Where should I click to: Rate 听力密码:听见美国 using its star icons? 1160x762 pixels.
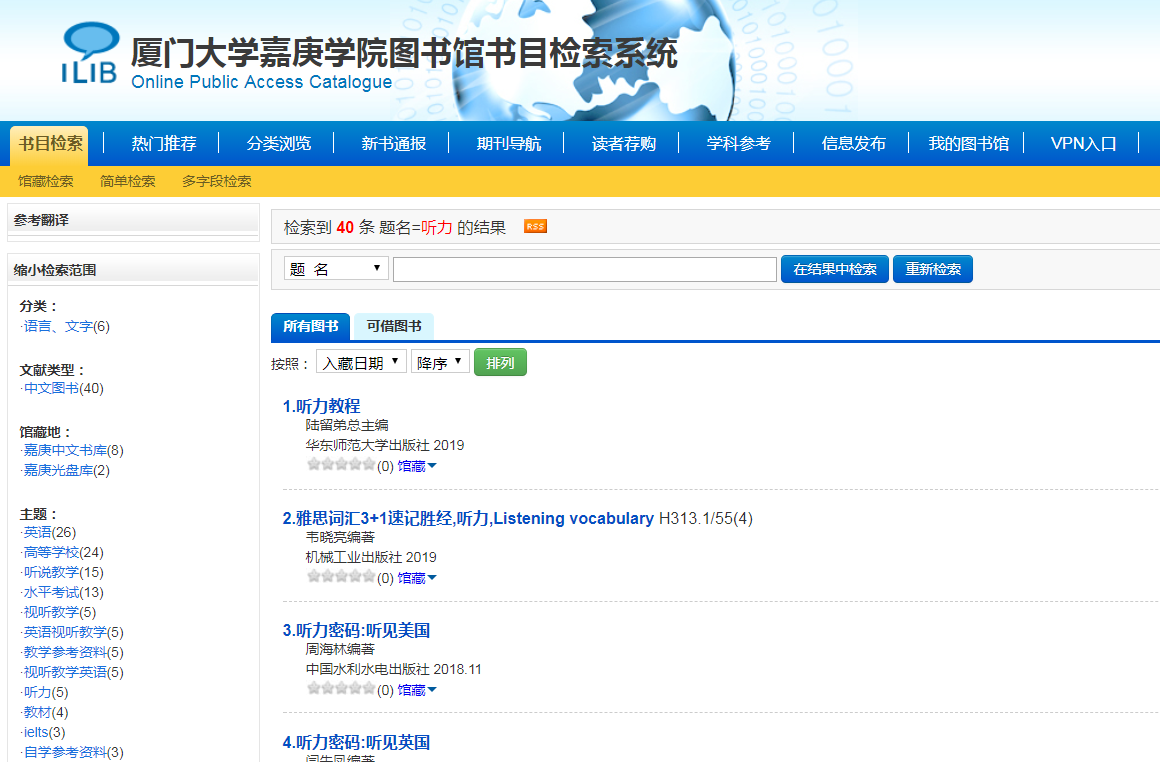[x=340, y=689]
